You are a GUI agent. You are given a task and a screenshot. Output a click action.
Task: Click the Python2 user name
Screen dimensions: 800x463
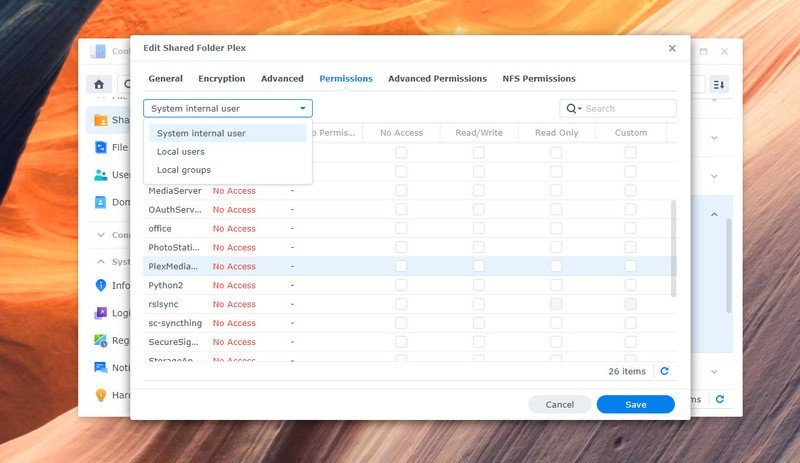point(165,285)
